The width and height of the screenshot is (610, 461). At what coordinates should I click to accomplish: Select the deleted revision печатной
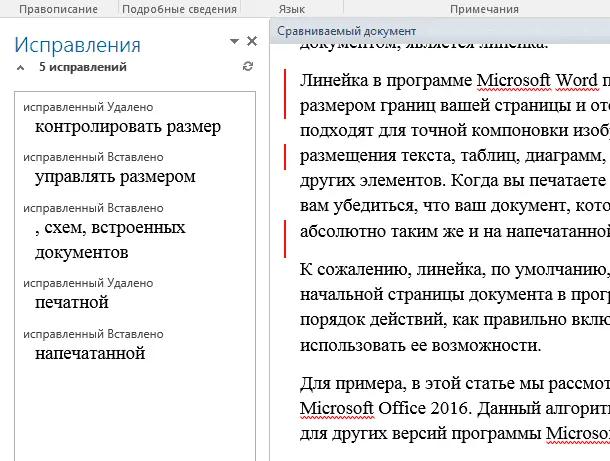[x=71, y=302]
